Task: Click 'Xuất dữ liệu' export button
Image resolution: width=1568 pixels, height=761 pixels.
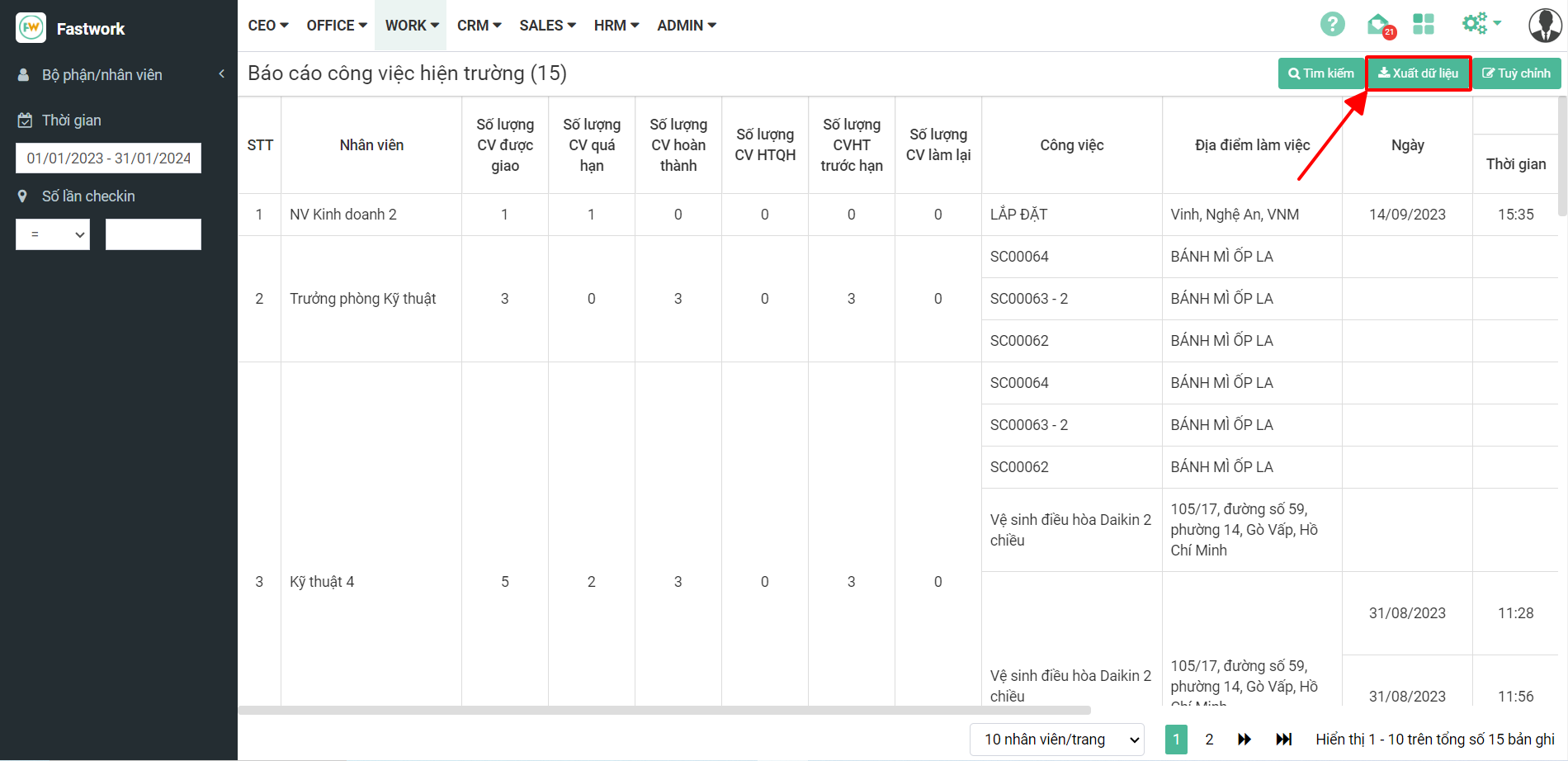Action: pyautogui.click(x=1418, y=73)
